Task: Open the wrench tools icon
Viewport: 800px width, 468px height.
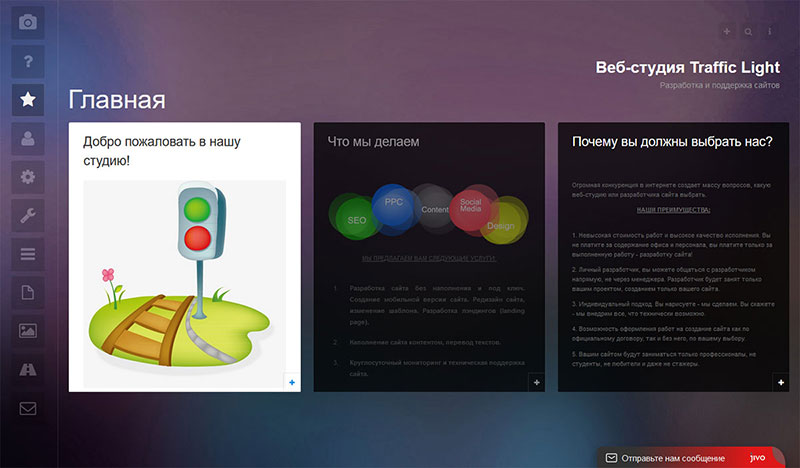Action: tap(28, 215)
